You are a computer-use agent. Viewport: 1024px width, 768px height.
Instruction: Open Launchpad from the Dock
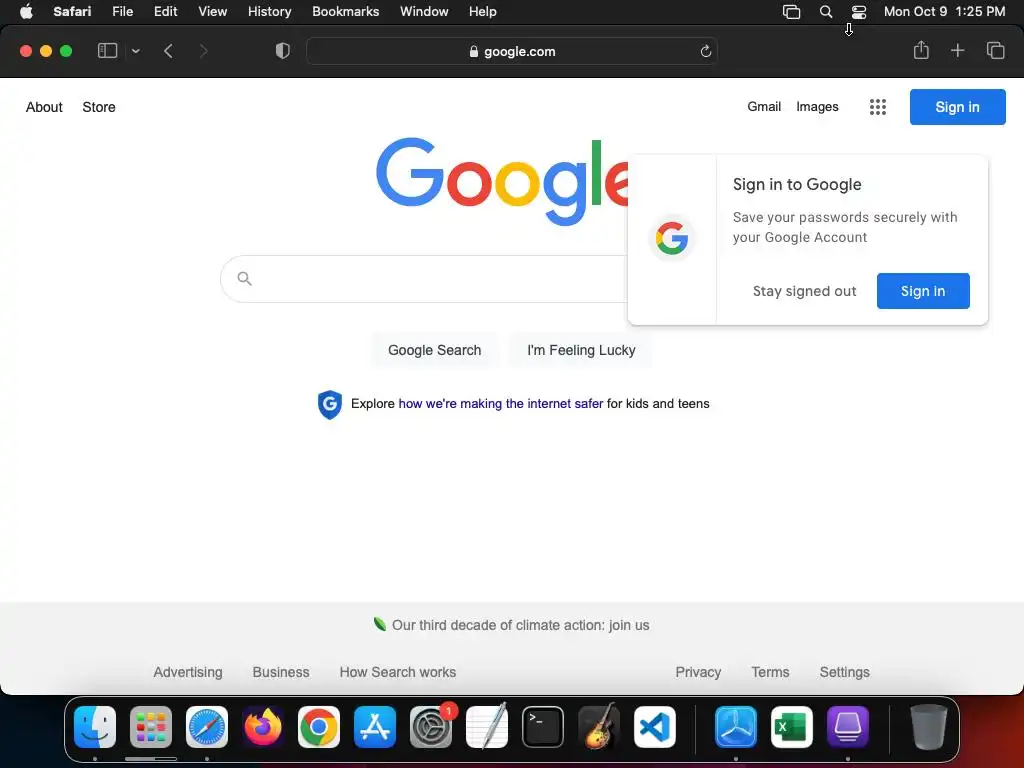click(151, 727)
